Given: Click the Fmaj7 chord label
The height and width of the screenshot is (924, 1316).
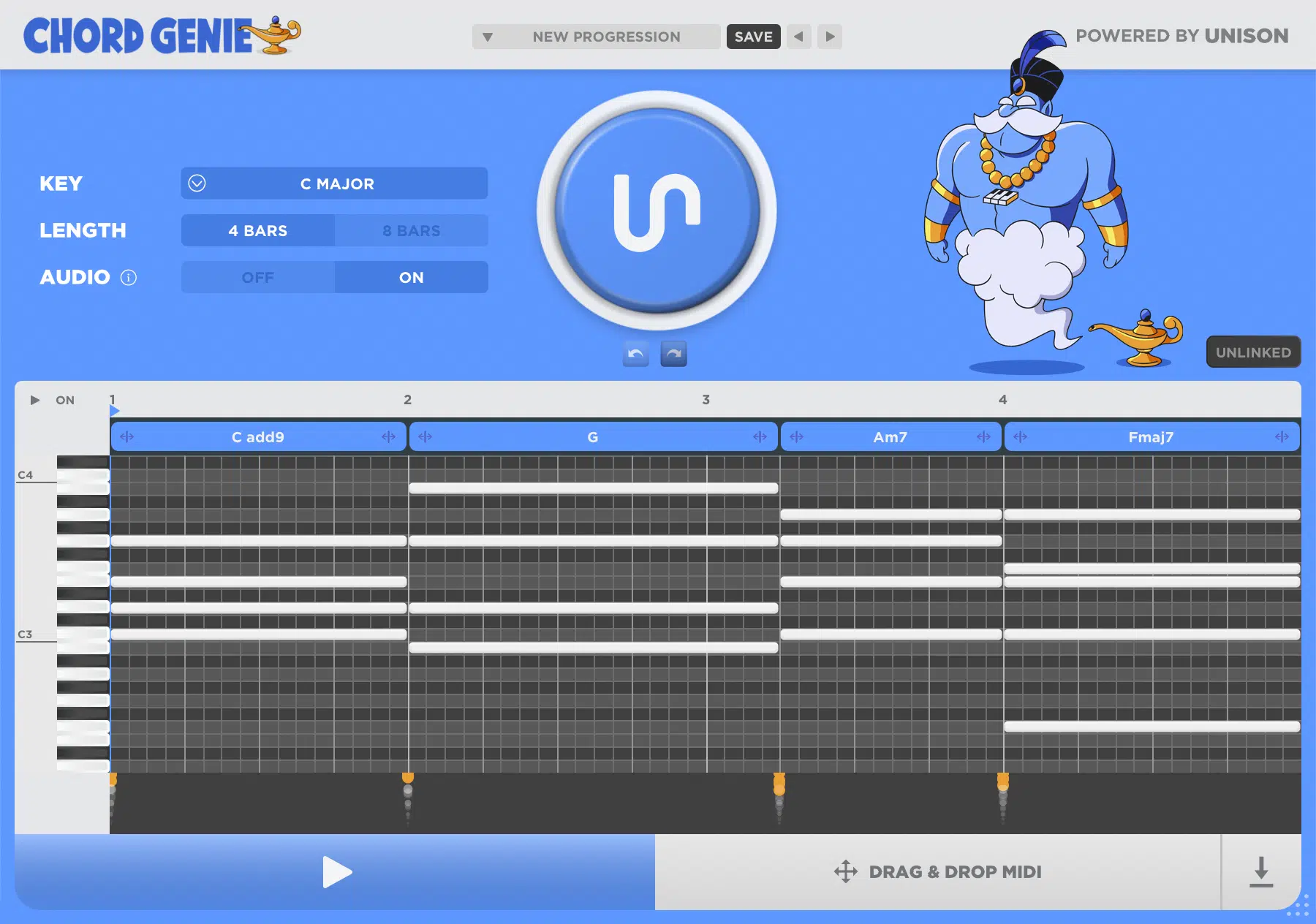Looking at the screenshot, I should (x=1151, y=437).
